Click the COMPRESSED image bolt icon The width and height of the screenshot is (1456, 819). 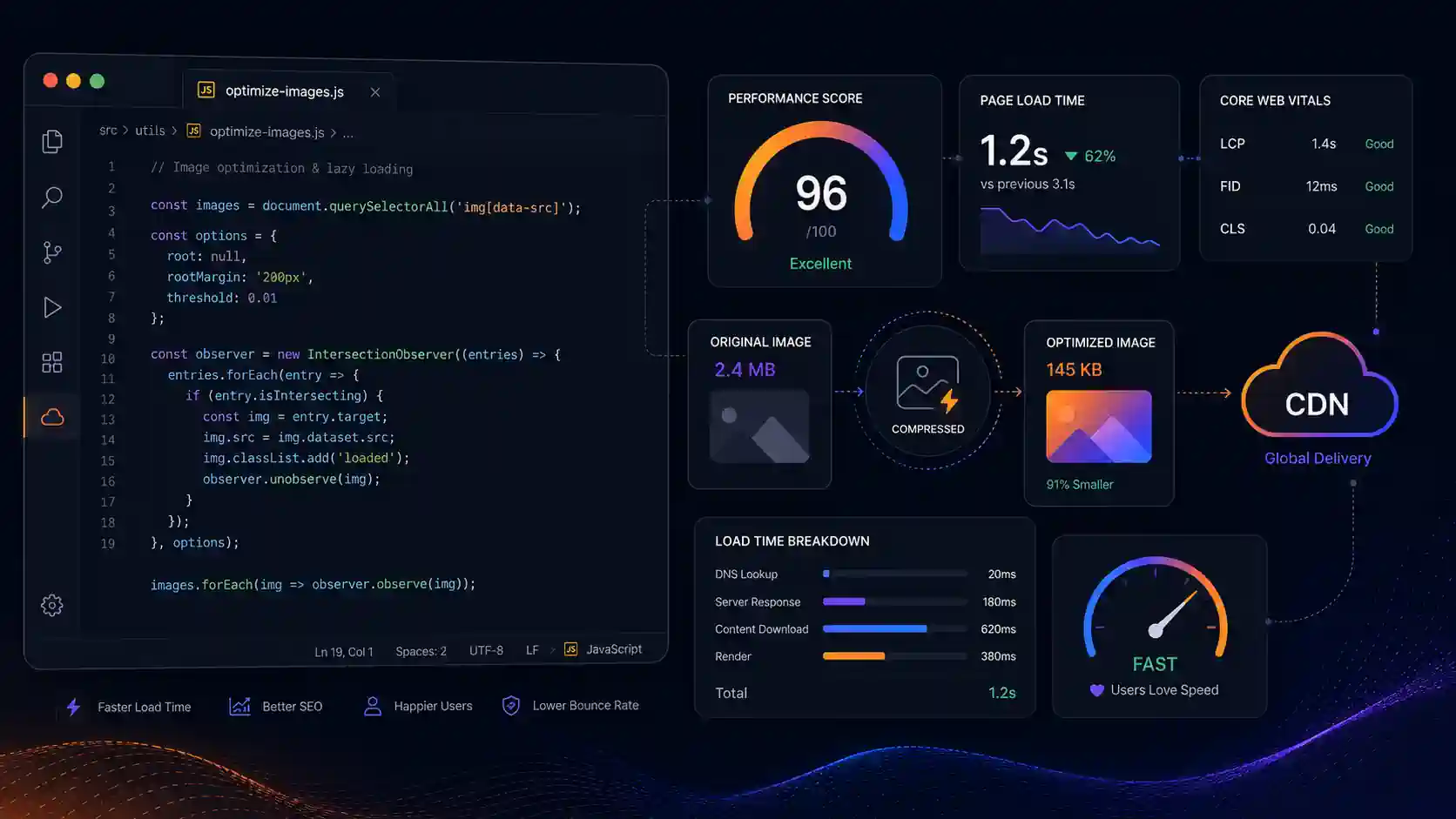[928, 384]
